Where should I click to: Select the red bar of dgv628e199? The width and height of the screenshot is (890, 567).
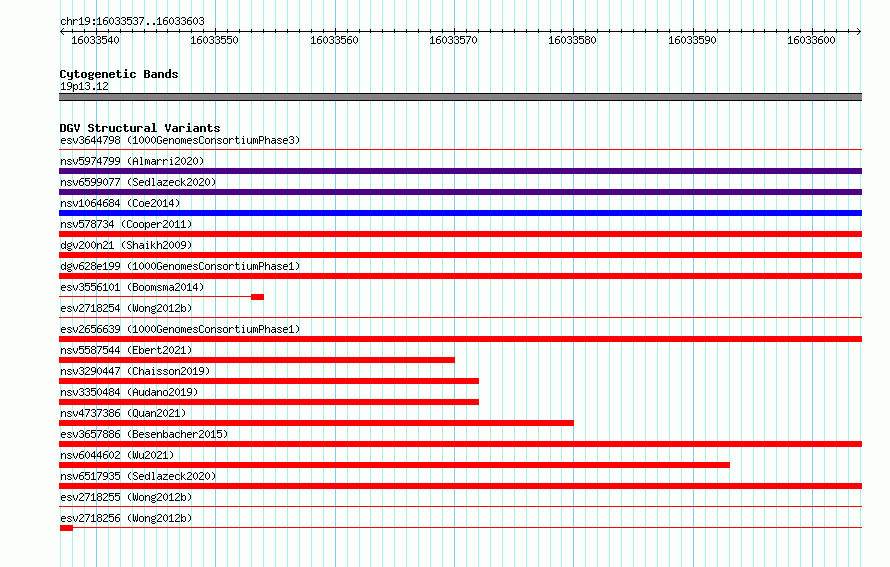click(x=460, y=276)
